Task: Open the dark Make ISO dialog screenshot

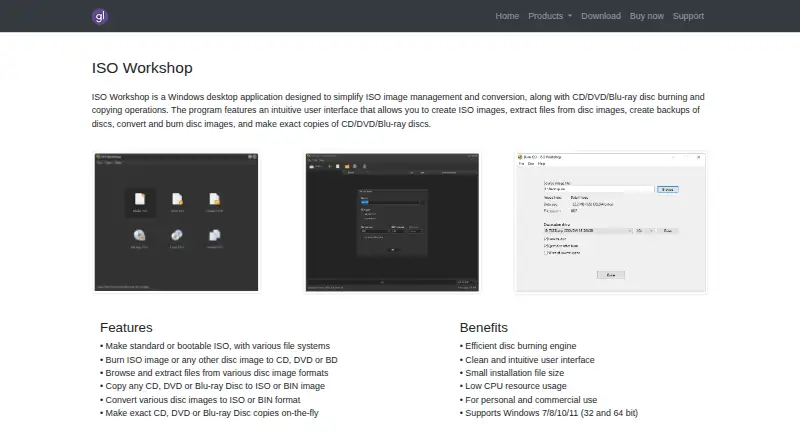Action: pos(392,222)
